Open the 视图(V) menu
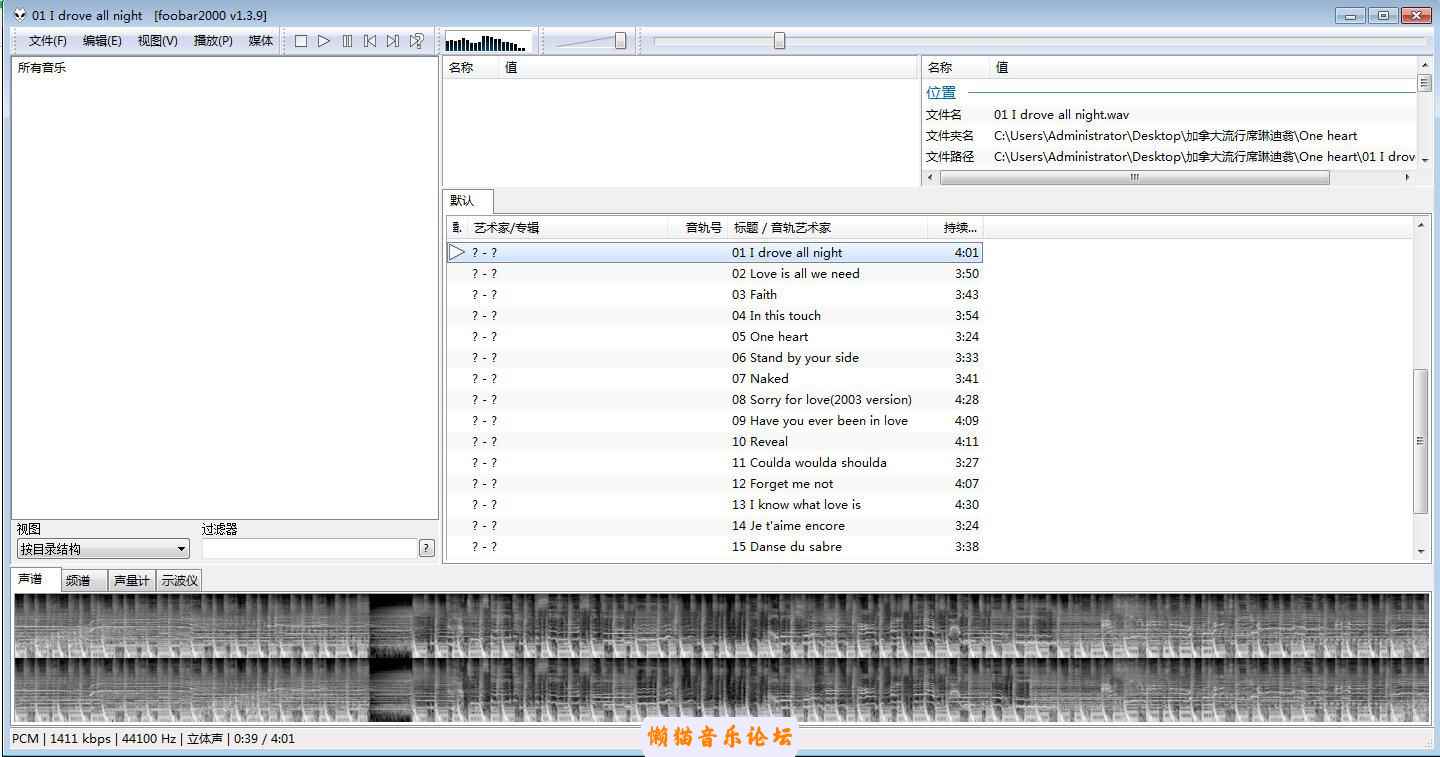Screen dimensions: 1440x757 click(157, 41)
